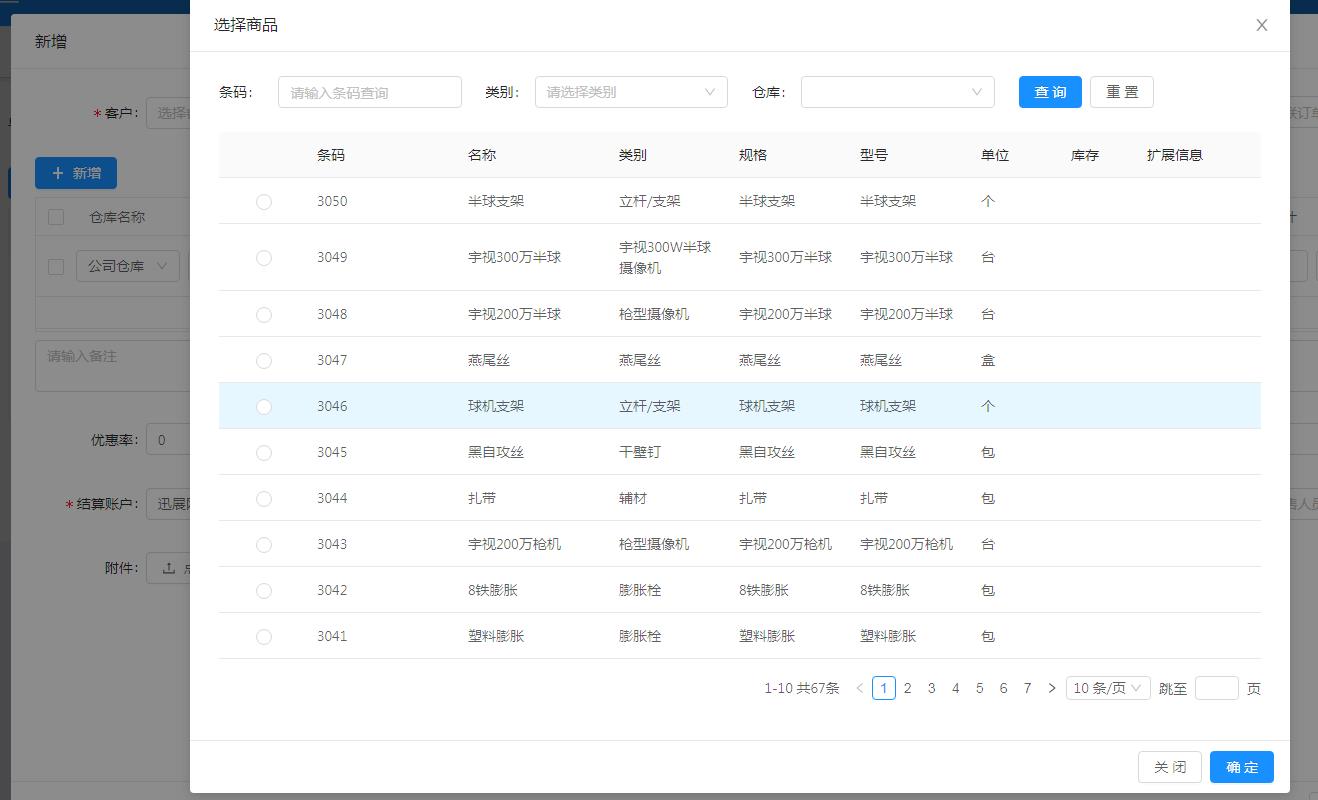
Task: Open the 类别 category dropdown
Action: pos(631,92)
